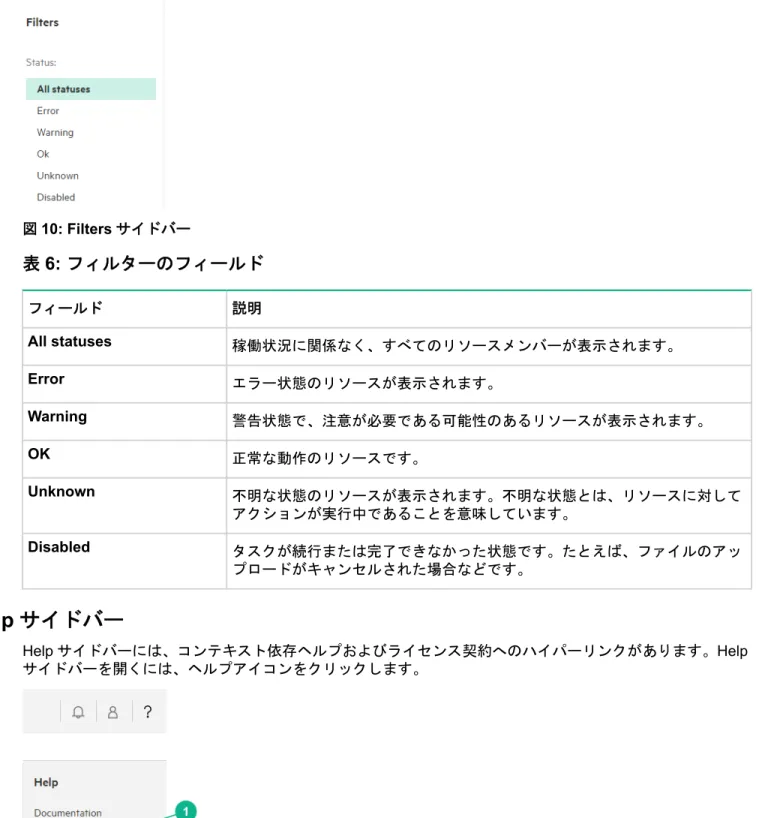Screen dimensions: 759x818
Task: Pick the Disabled status filter
Action: click(x=56, y=197)
